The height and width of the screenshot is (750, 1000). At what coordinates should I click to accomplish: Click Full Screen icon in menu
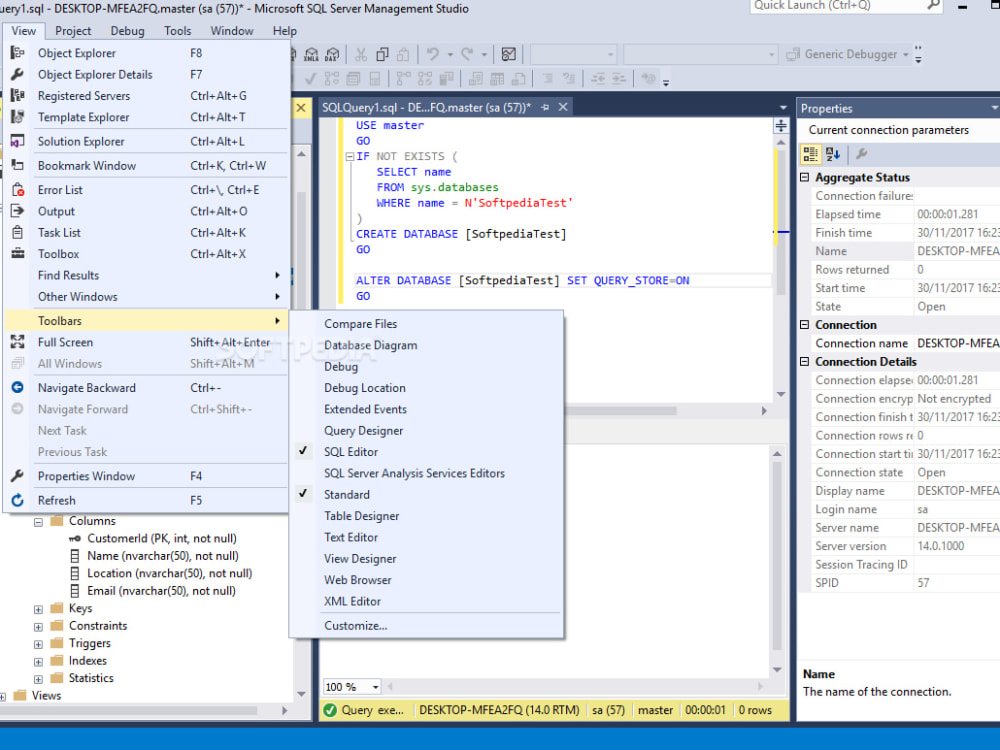coord(17,342)
